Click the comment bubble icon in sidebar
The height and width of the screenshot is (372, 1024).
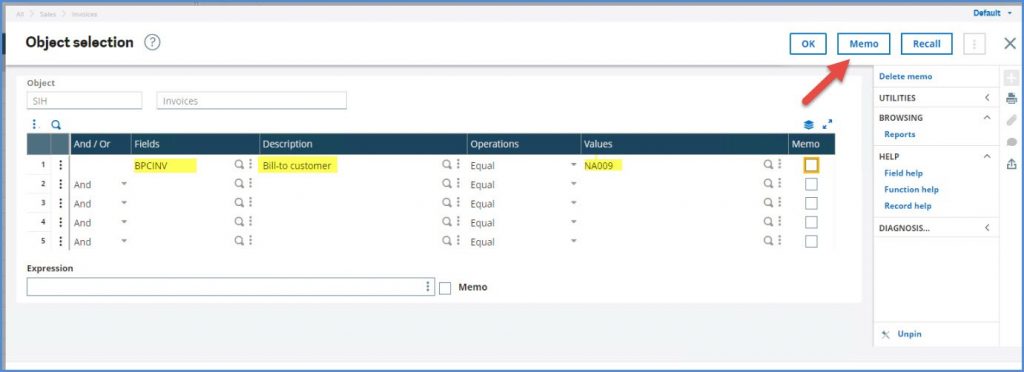(x=1012, y=142)
